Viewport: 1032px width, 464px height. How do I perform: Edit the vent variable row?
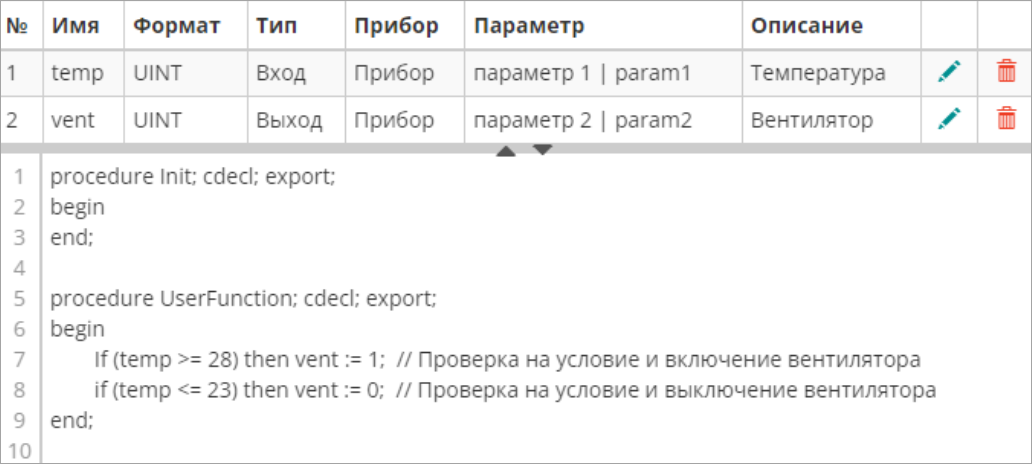pos(949,120)
